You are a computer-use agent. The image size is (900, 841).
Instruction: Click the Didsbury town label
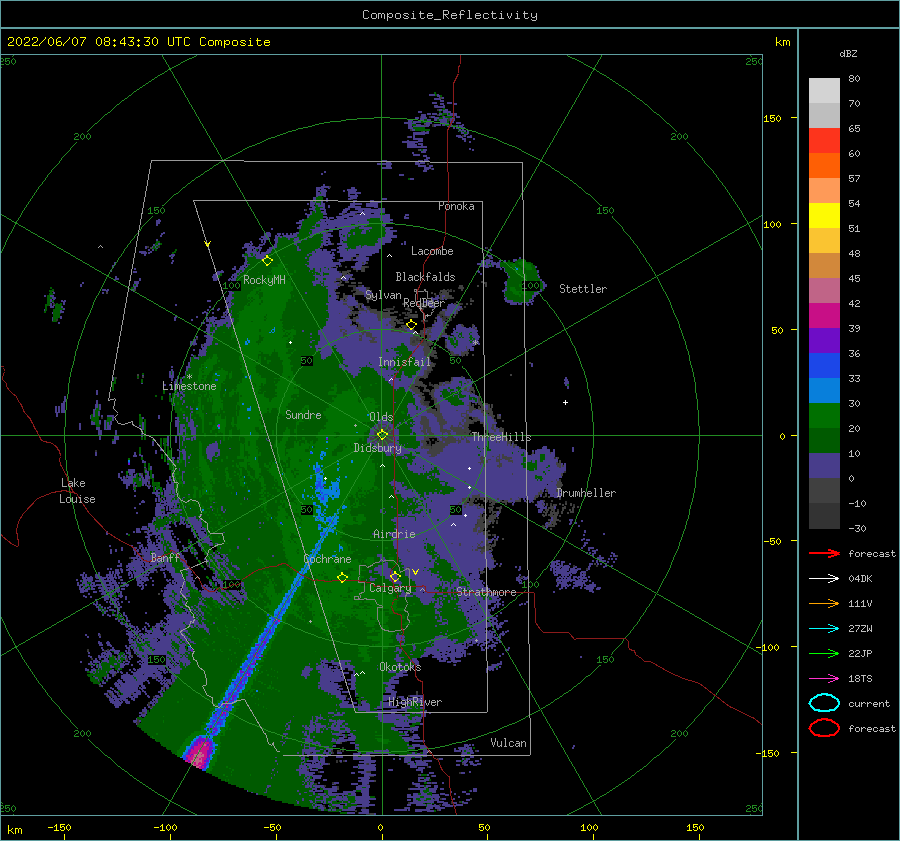click(377, 448)
